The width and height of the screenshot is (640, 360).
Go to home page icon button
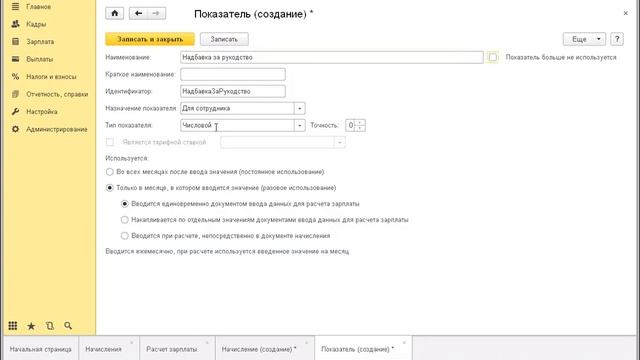click(115, 13)
